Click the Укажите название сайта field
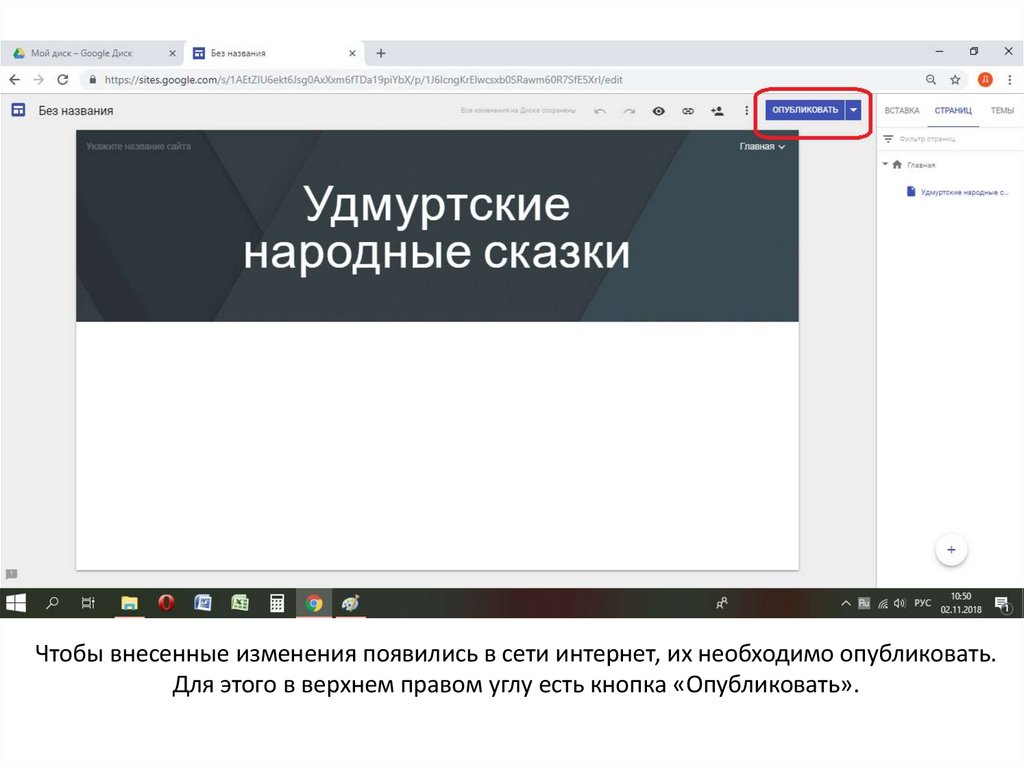Image resolution: width=1024 pixels, height=767 pixels. point(138,146)
